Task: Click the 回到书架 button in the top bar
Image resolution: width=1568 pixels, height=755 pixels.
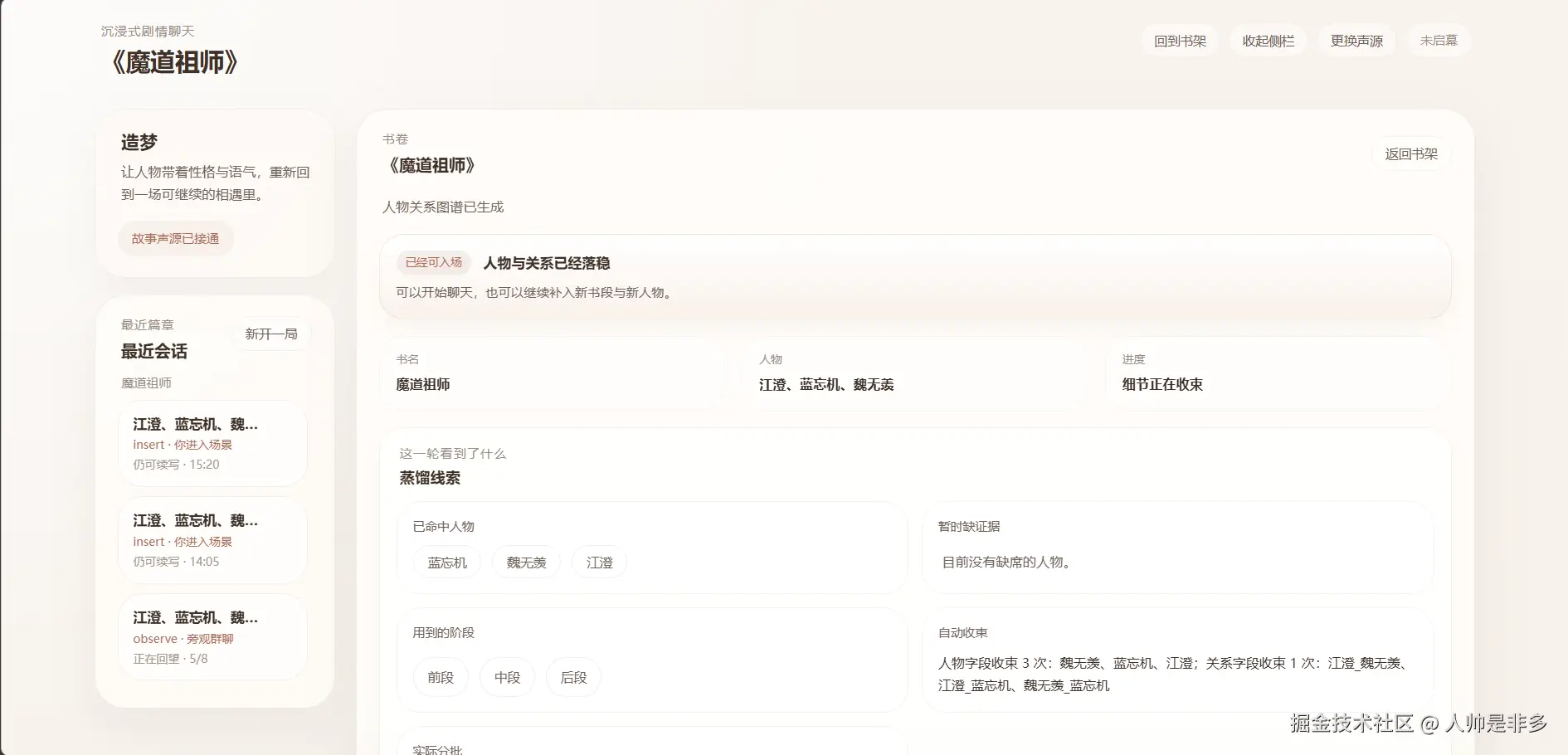Action: 1180,41
